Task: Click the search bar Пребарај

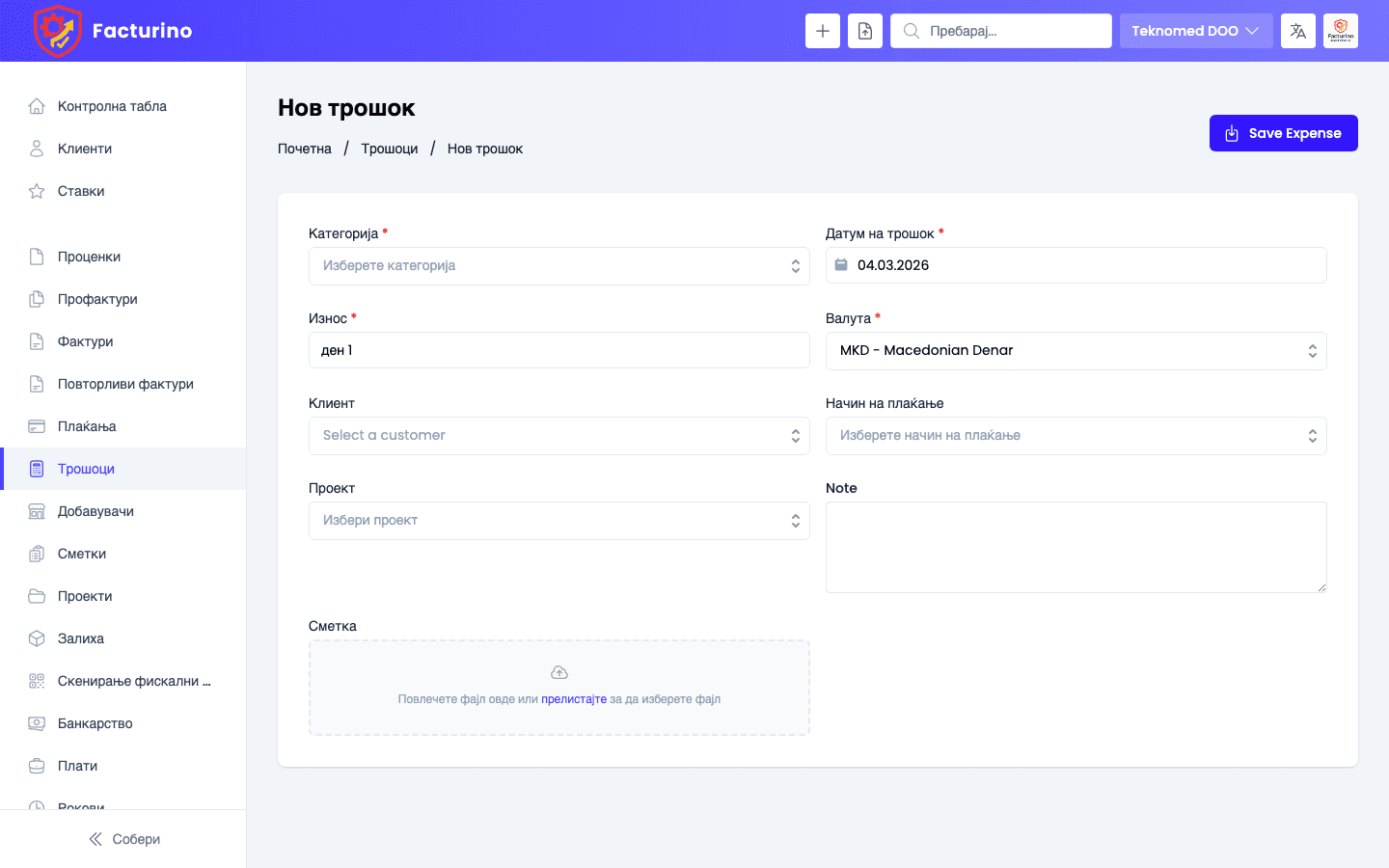Action: (1000, 30)
